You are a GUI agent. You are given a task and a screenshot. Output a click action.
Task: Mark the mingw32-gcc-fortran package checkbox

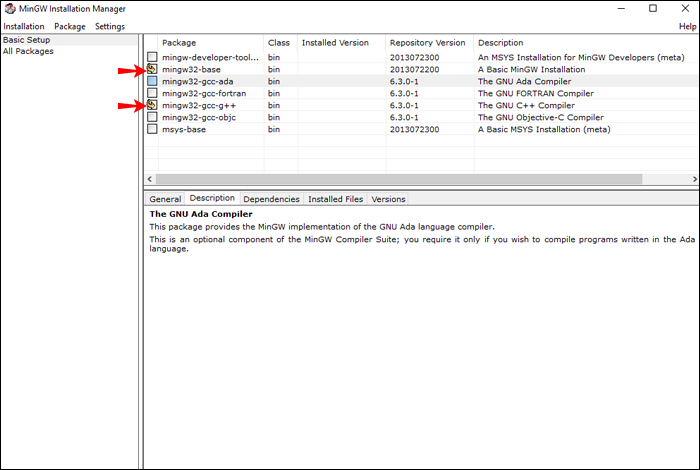tap(152, 93)
